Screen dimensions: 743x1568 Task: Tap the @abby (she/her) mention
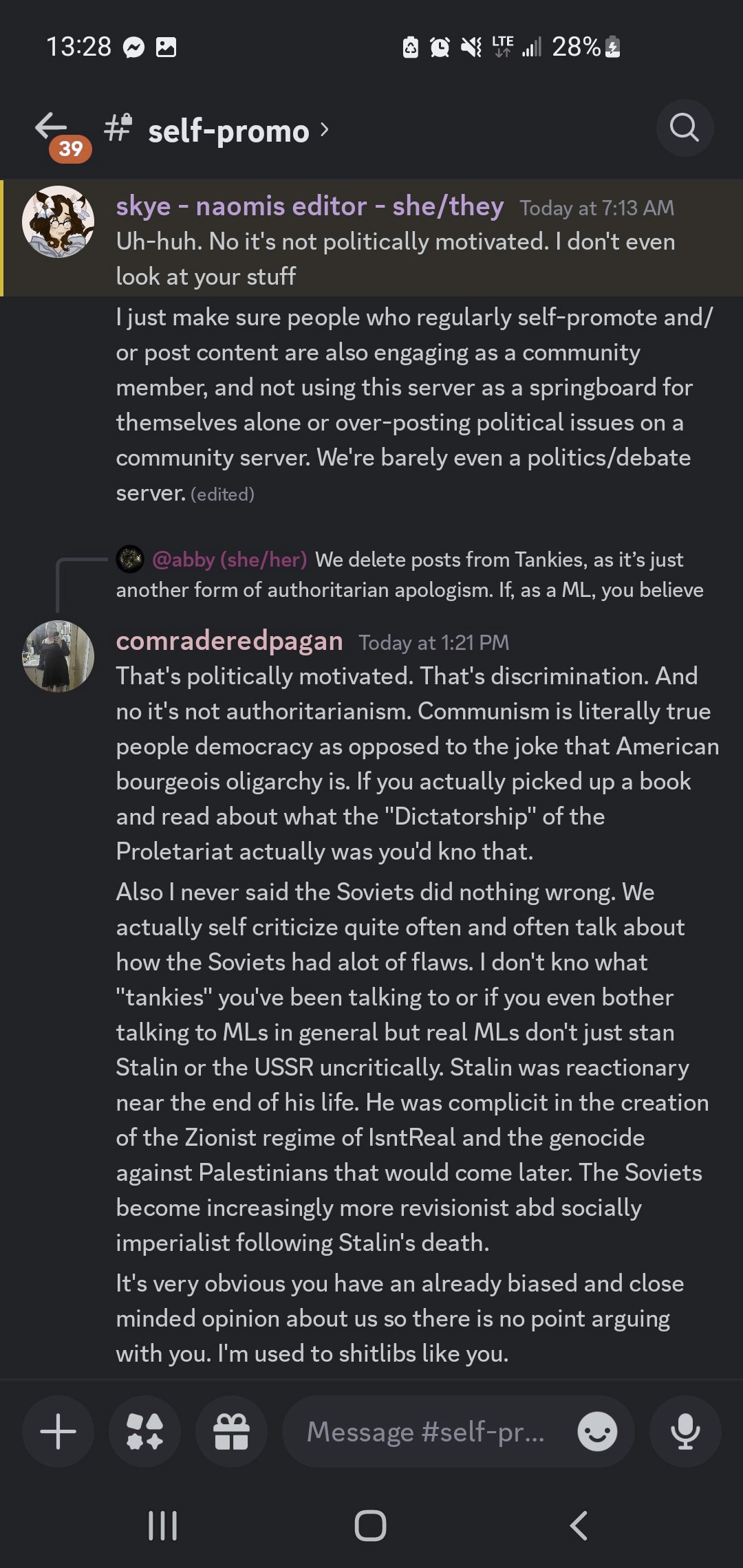coord(229,560)
